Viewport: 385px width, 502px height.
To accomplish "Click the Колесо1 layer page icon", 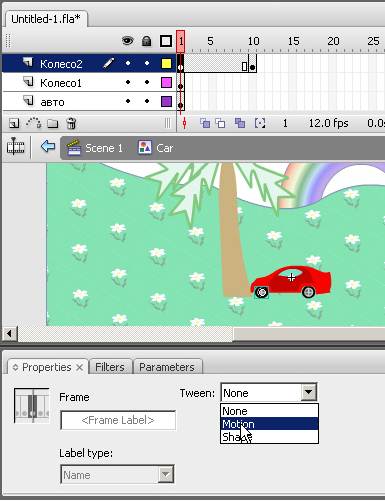I will tap(28, 82).
